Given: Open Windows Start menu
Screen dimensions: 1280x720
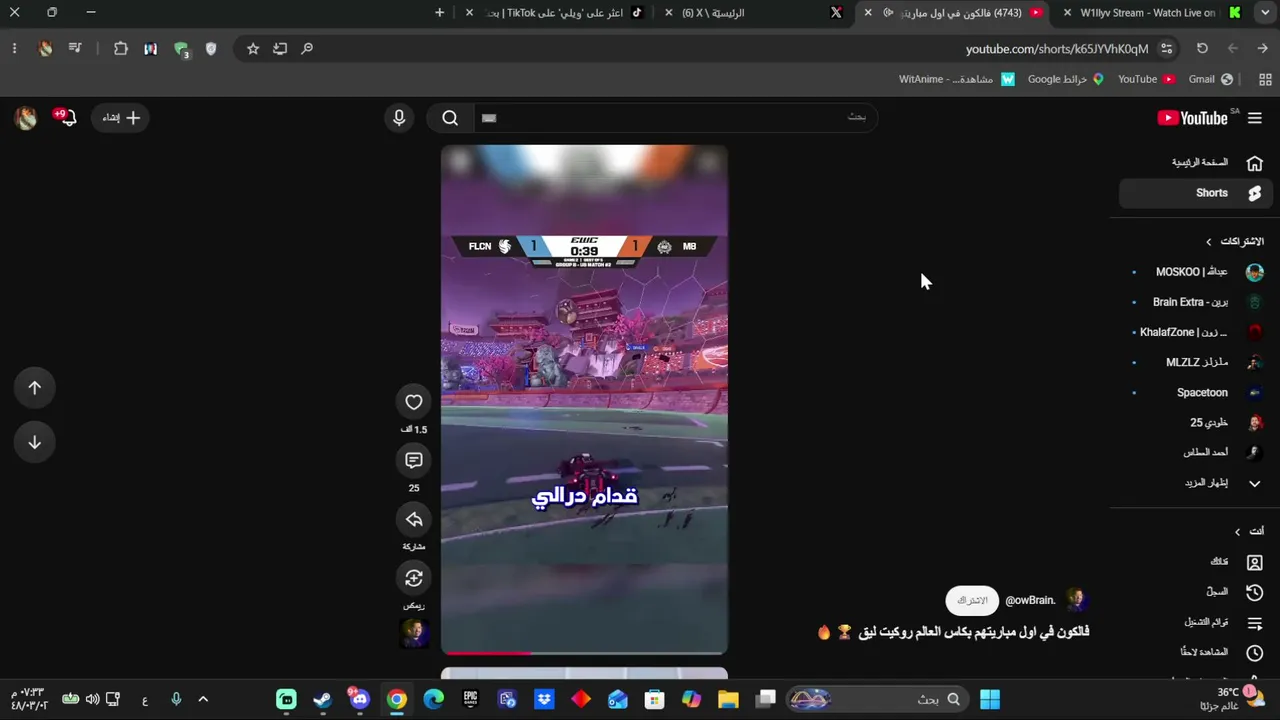Looking at the screenshot, I should point(990,699).
